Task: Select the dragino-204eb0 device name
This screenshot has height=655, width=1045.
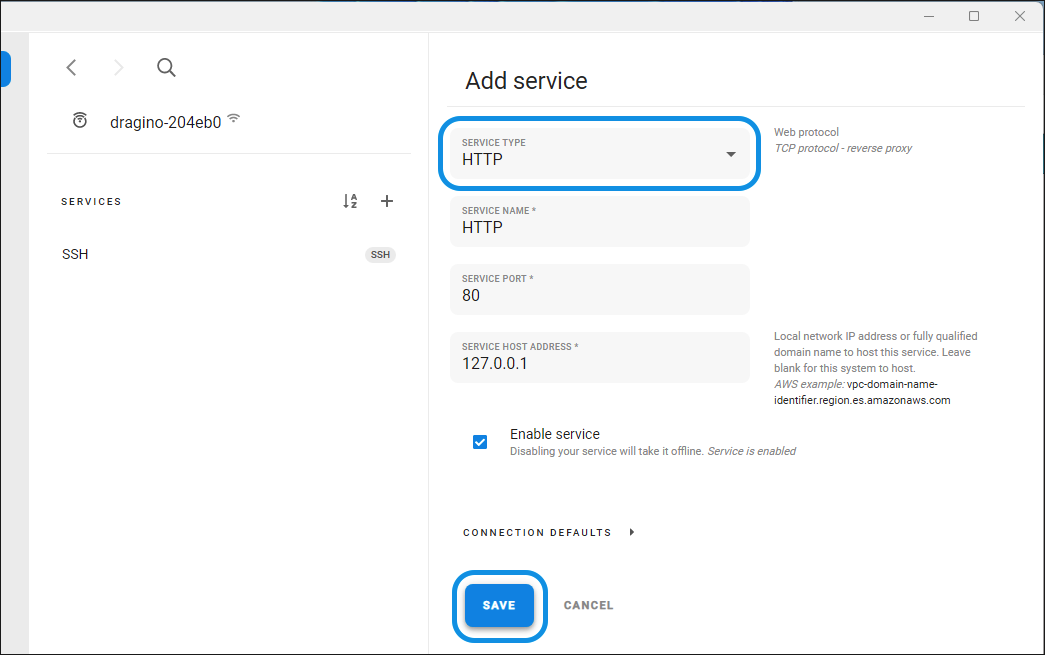Action: 165,123
